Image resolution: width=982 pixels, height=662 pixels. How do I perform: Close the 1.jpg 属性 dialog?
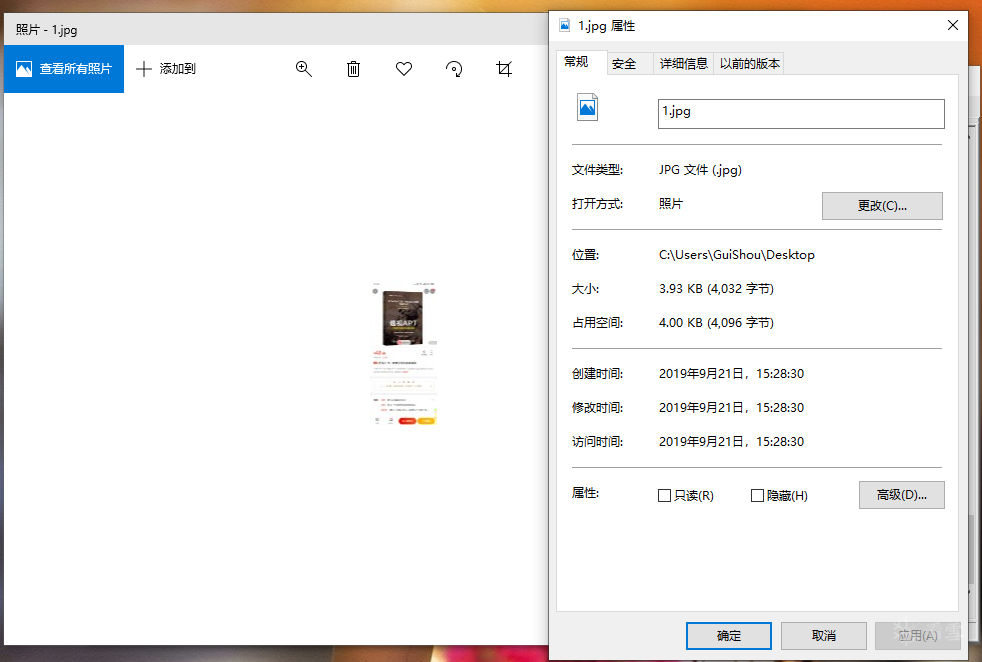(953, 25)
